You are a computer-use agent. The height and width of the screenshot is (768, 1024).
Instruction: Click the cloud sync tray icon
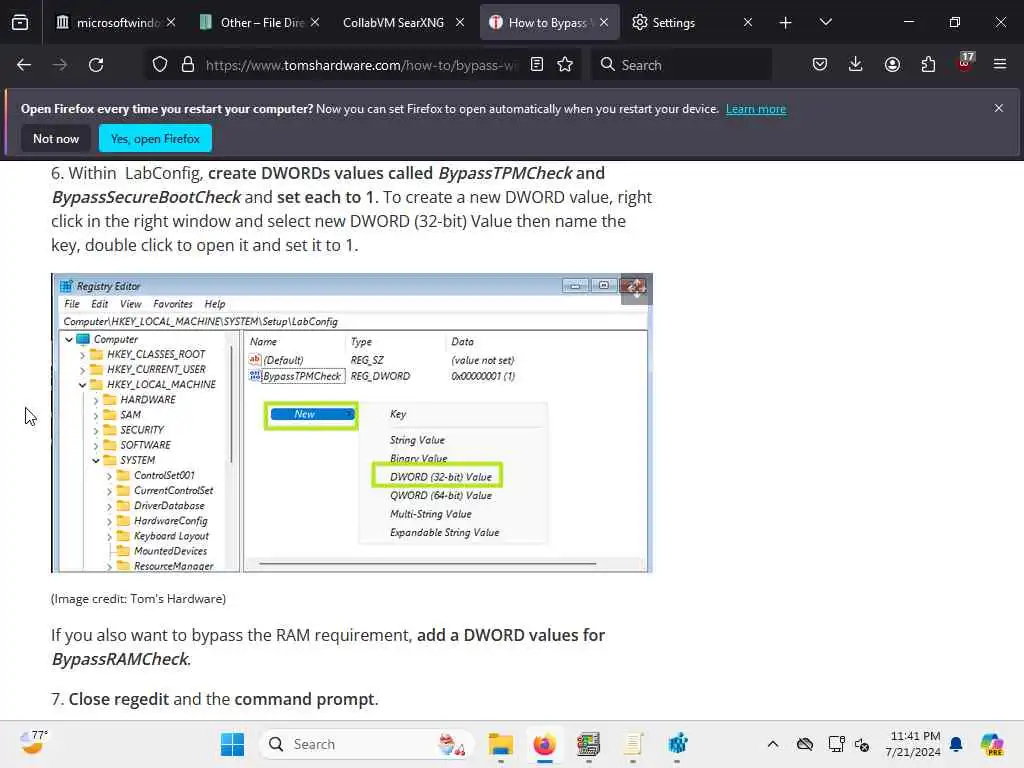point(805,744)
